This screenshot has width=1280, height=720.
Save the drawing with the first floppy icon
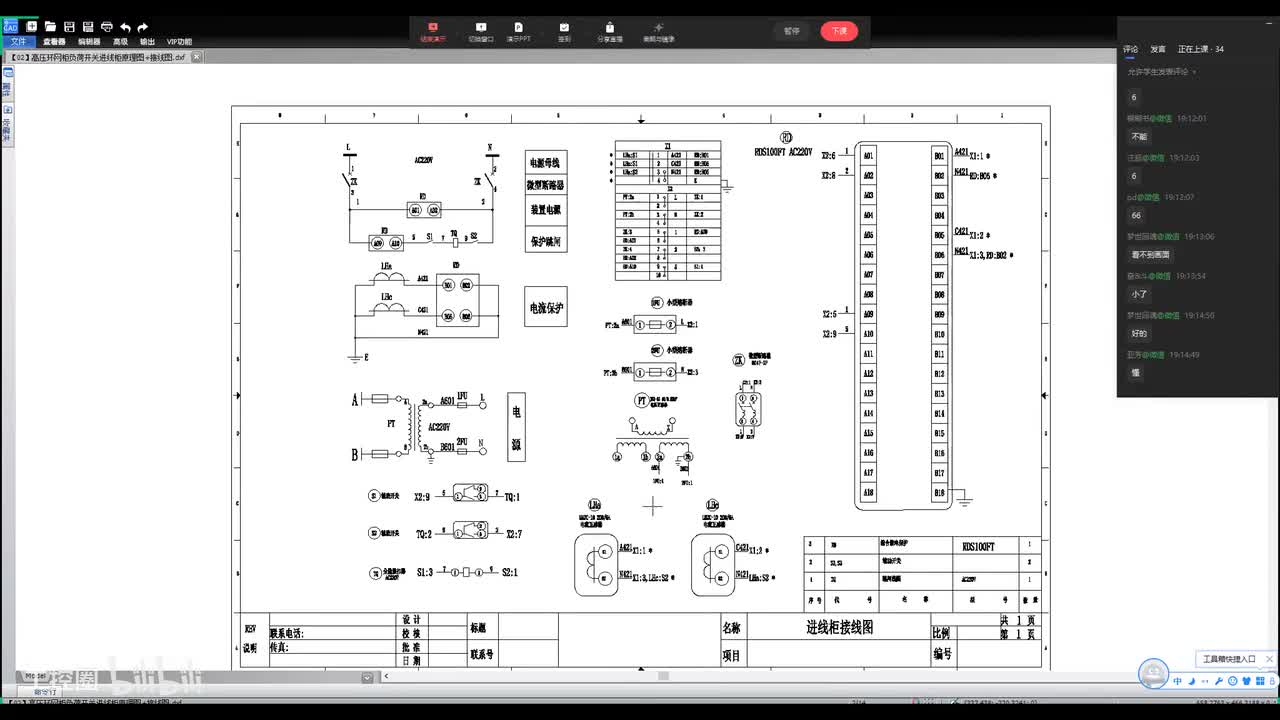[x=69, y=27]
